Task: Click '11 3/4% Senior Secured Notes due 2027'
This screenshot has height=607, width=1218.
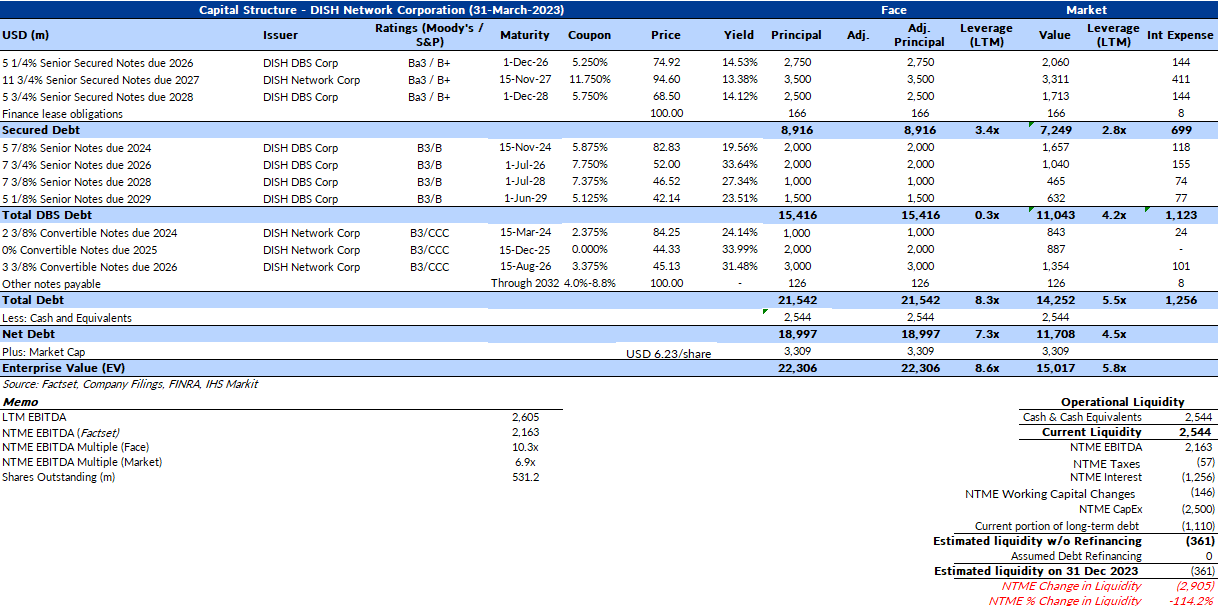Action: pos(101,79)
